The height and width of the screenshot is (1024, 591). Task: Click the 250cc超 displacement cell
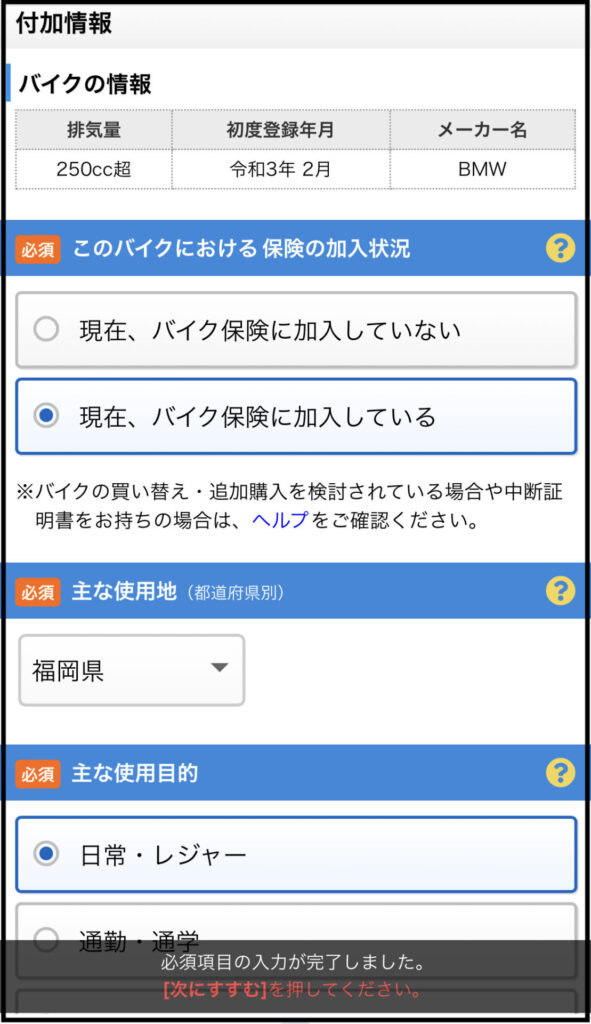tap(94, 169)
